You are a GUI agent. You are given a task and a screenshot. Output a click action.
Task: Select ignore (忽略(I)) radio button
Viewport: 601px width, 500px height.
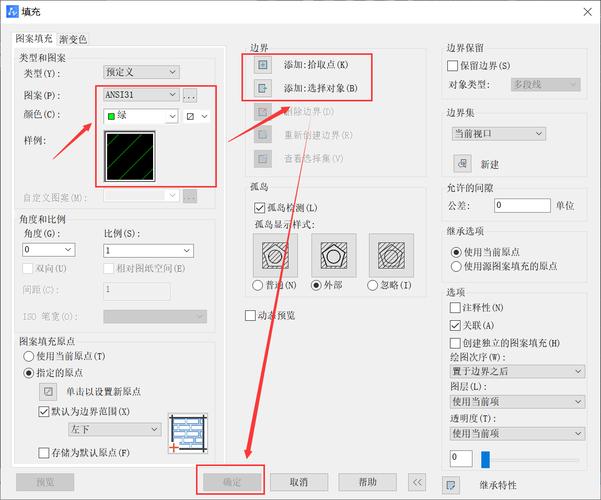pos(373,285)
